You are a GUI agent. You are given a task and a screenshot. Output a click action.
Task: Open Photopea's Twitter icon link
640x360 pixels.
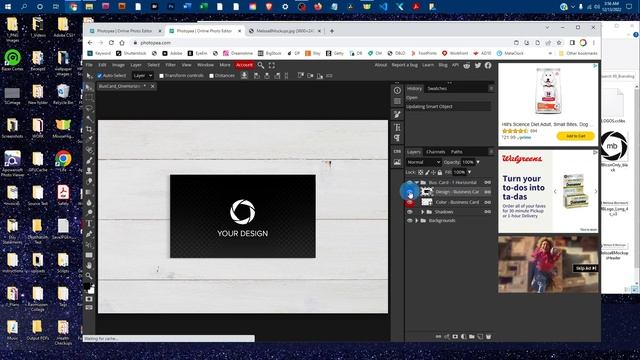pos(478,65)
